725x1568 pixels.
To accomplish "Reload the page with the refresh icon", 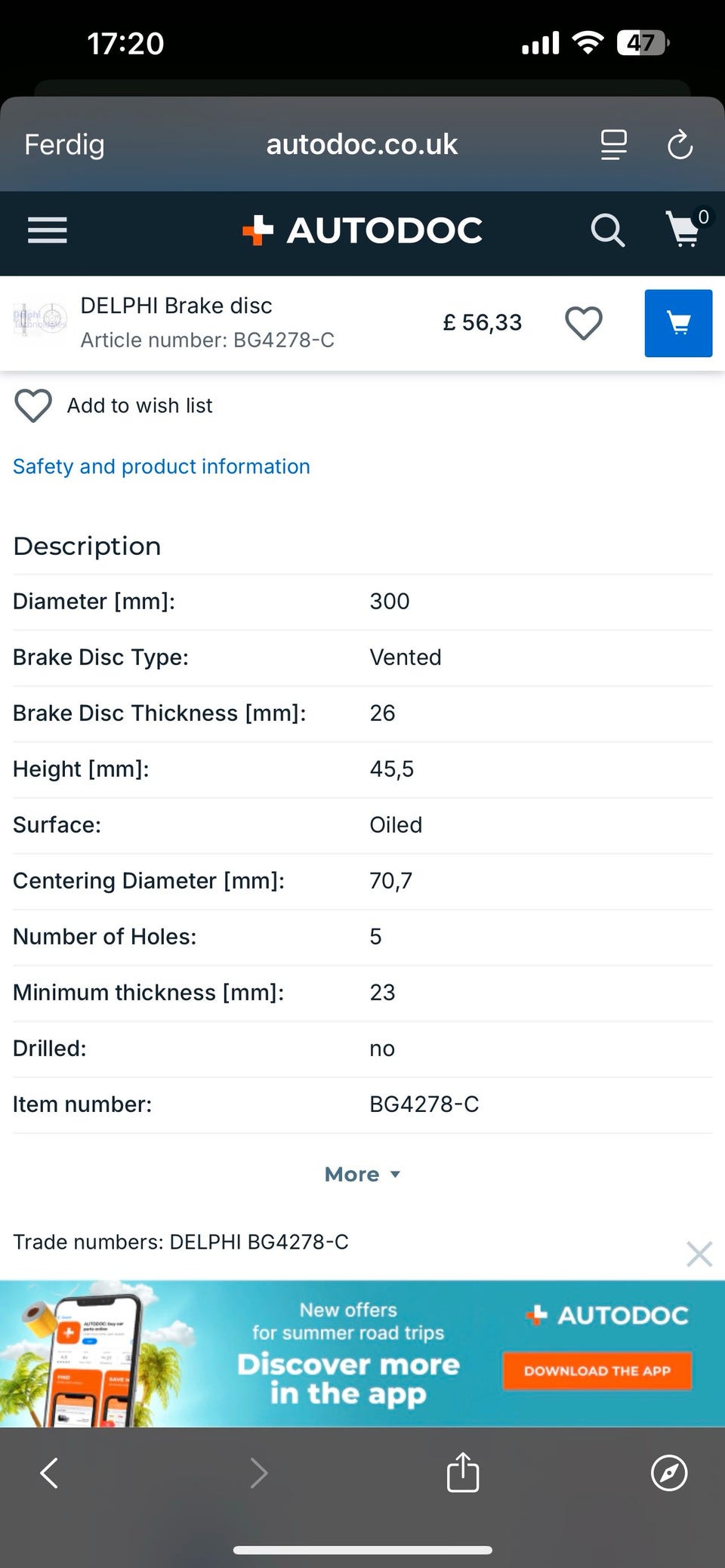I will 680,144.
